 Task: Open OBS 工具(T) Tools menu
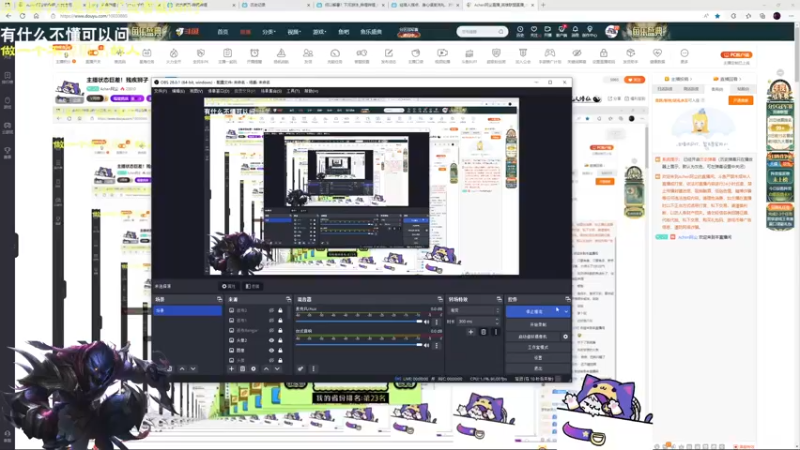(x=293, y=91)
